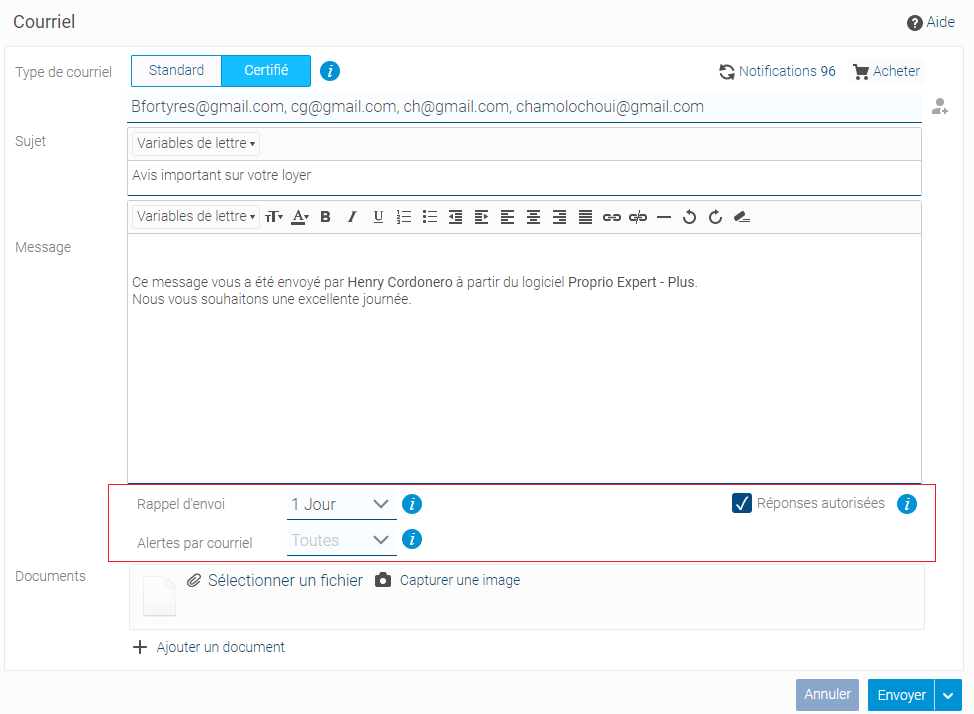Uncheck Réponses autorisées

tap(742, 504)
